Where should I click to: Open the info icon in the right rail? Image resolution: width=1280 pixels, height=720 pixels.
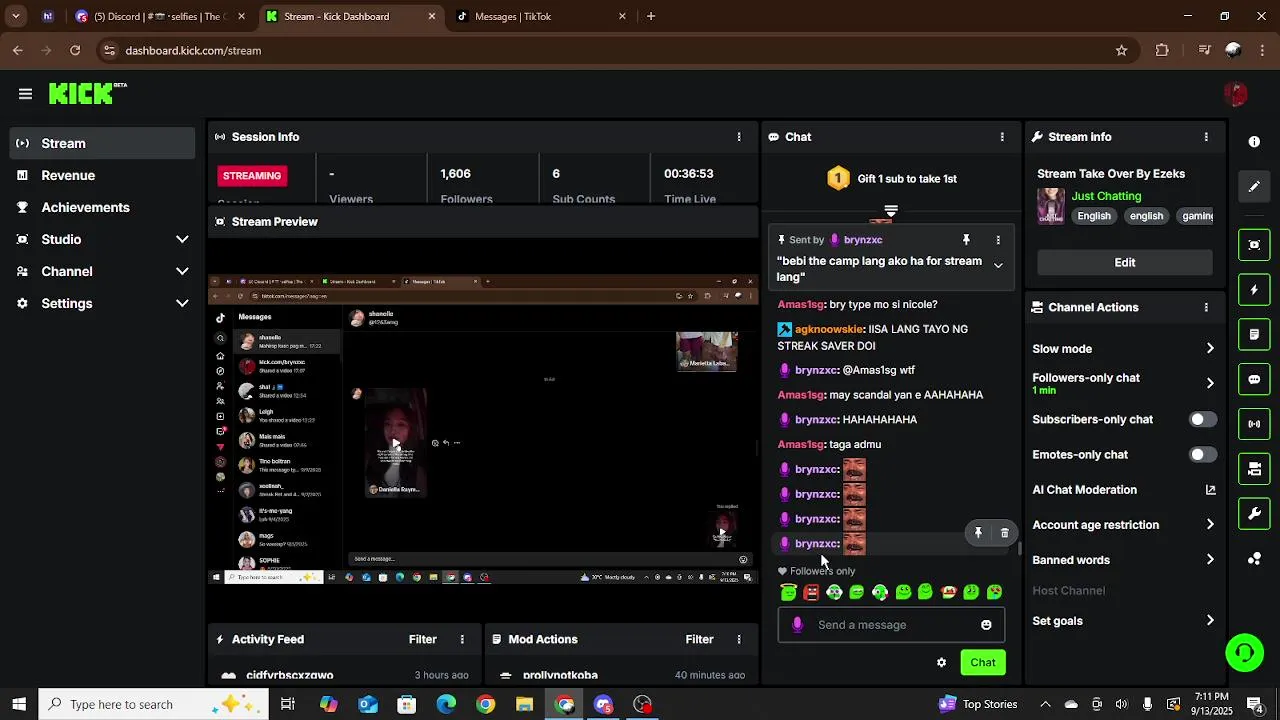point(1254,142)
